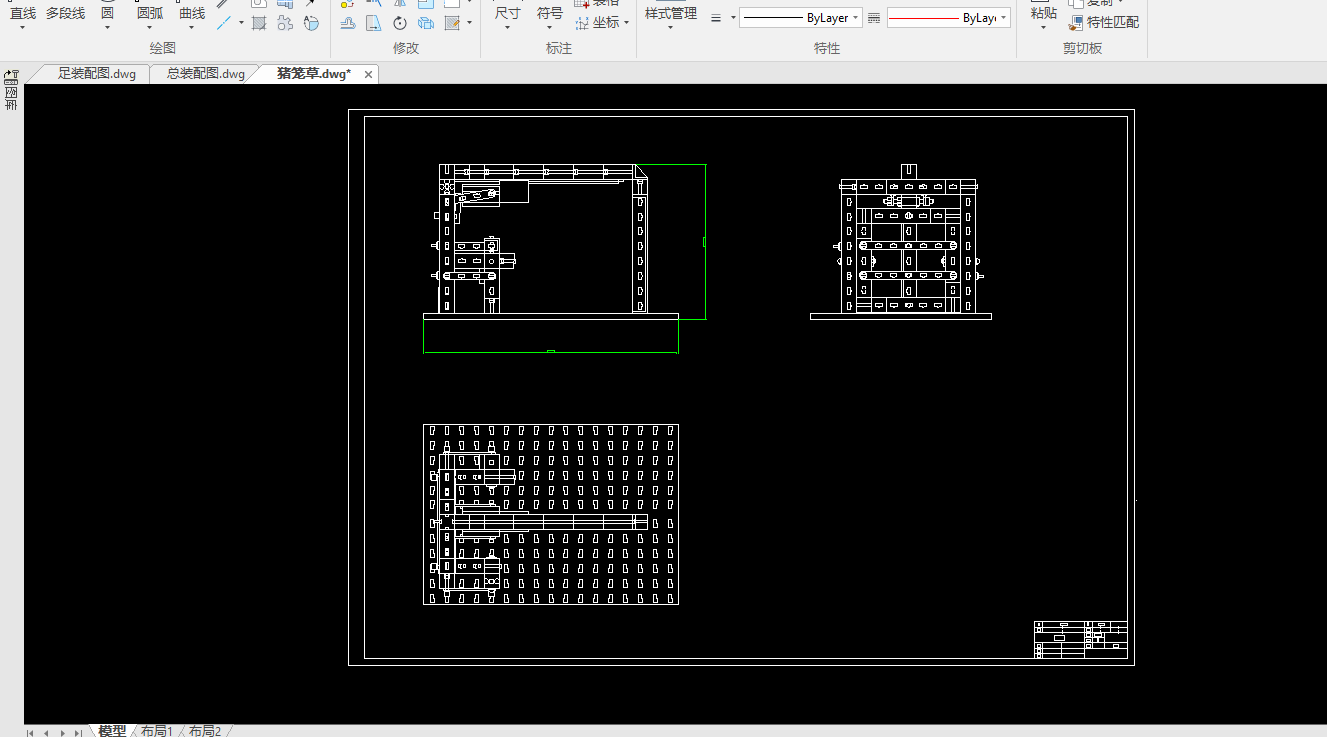
Task: Close the 猪笼草.dwg* tab
Action: 368,74
